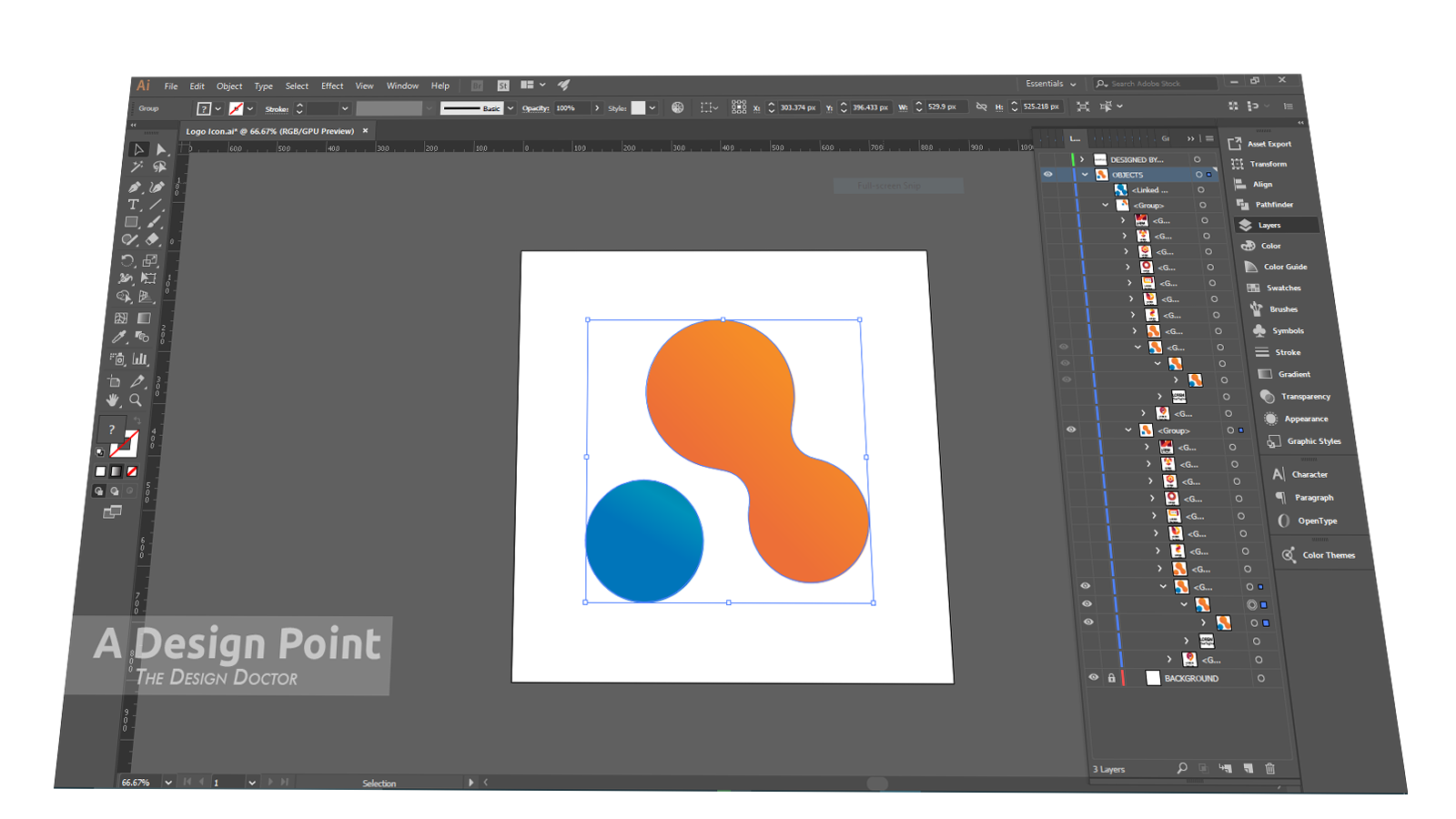The height and width of the screenshot is (819, 1456).
Task: Open Graphic Styles panel button
Action: [1305, 441]
